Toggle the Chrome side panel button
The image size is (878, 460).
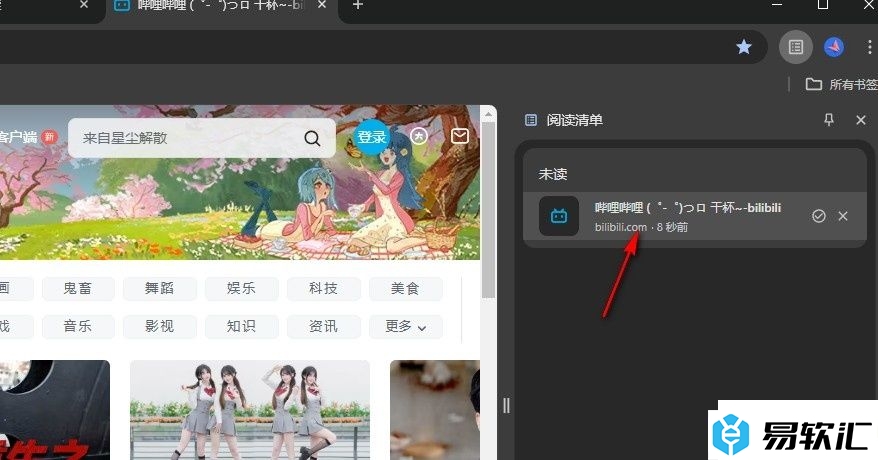tap(795, 47)
